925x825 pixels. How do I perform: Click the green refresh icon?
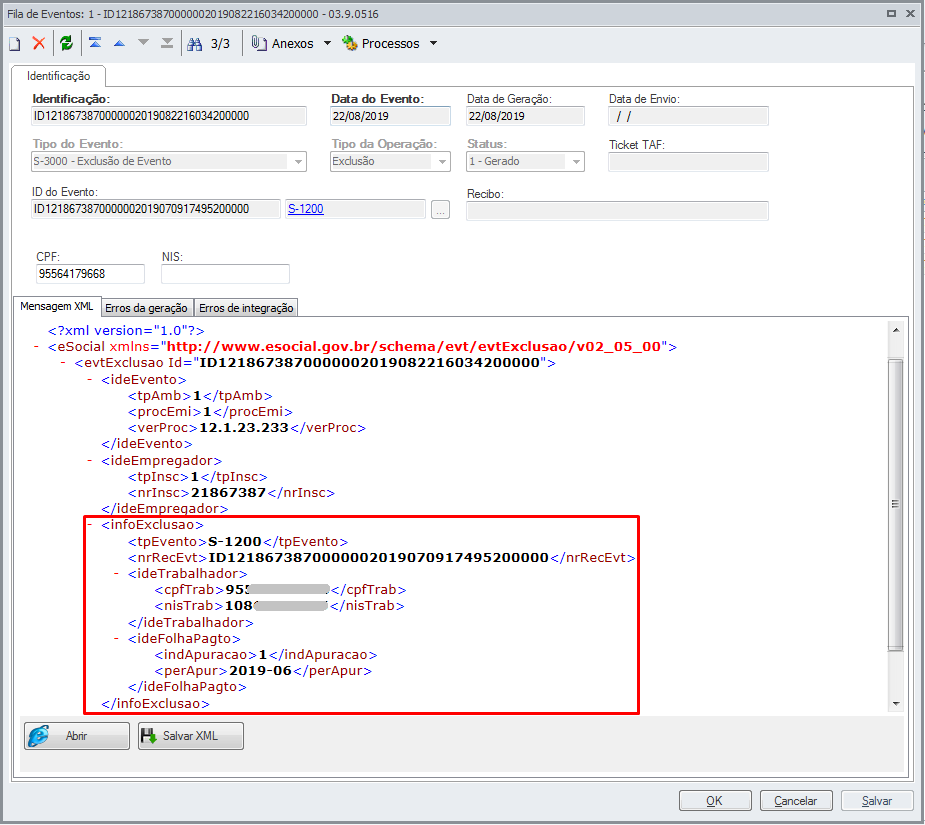(x=66, y=43)
